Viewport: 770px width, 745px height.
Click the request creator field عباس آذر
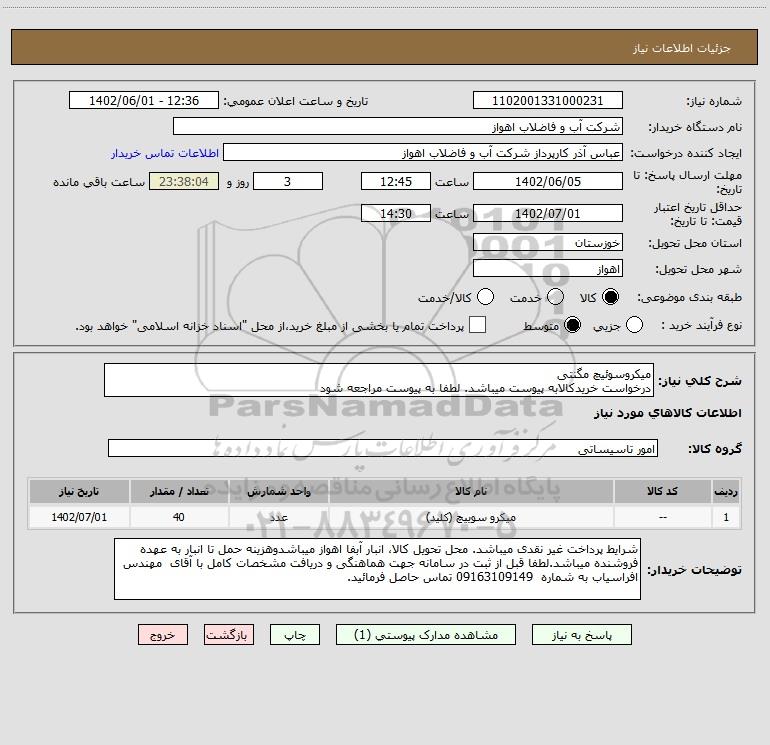(423, 153)
